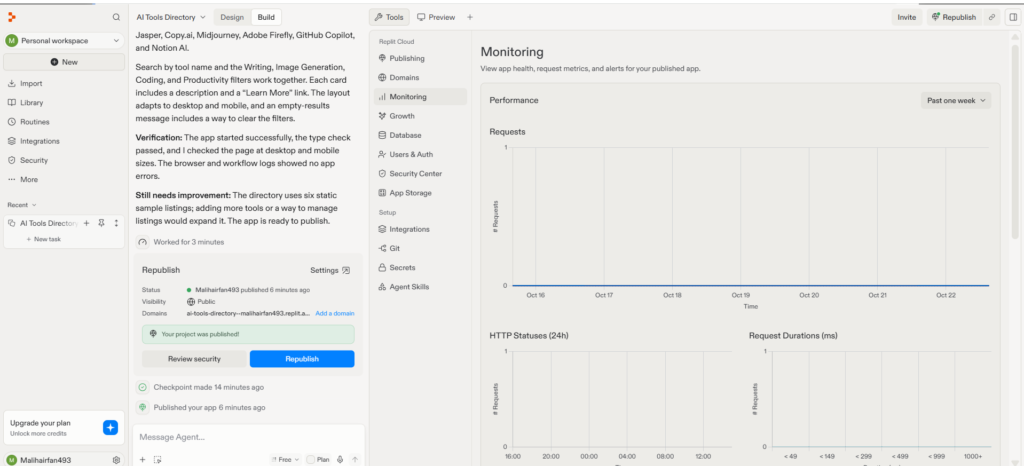Click the Review security button
Viewport: 1024px width, 466px height.
click(x=194, y=359)
